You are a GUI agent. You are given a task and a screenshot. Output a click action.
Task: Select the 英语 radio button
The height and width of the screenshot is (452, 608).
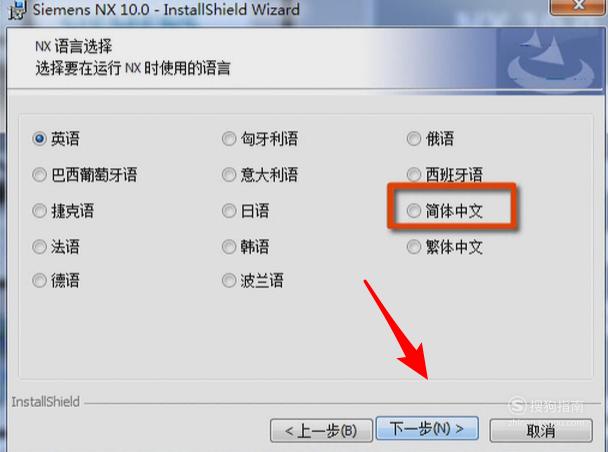(39, 138)
